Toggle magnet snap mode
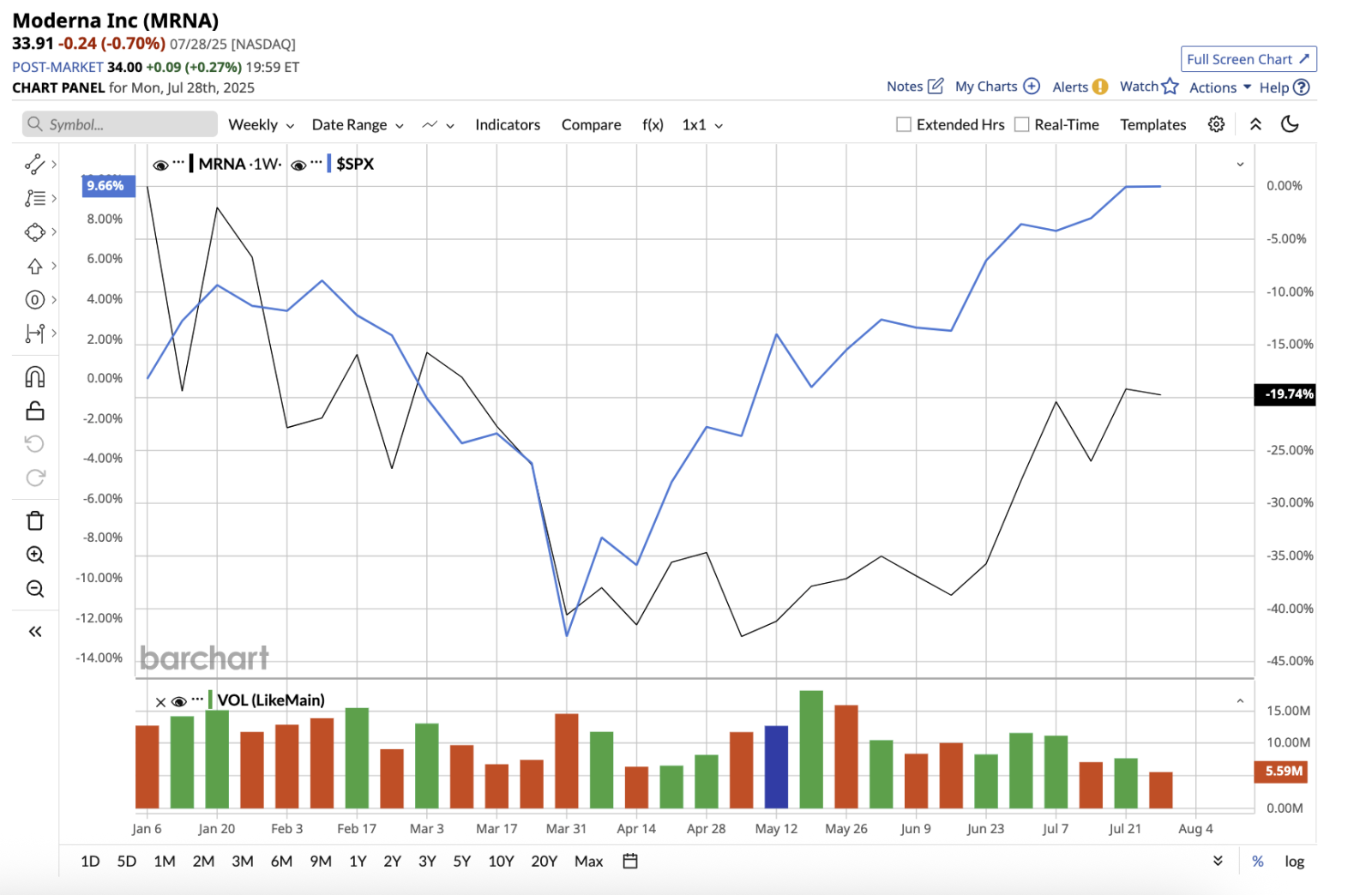 click(x=34, y=377)
